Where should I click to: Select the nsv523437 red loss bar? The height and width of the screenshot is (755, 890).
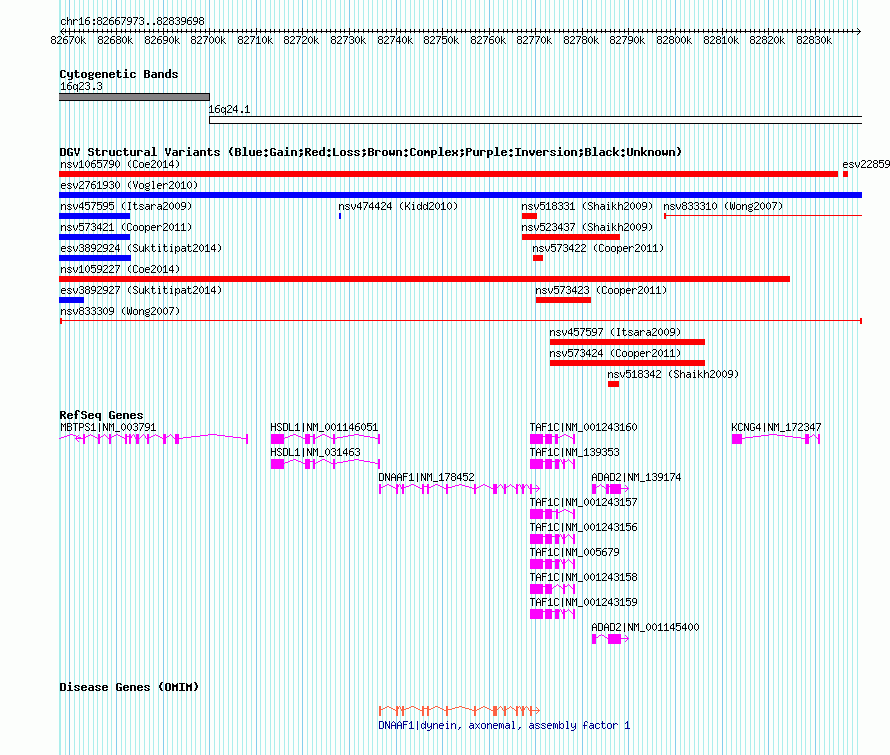570,237
